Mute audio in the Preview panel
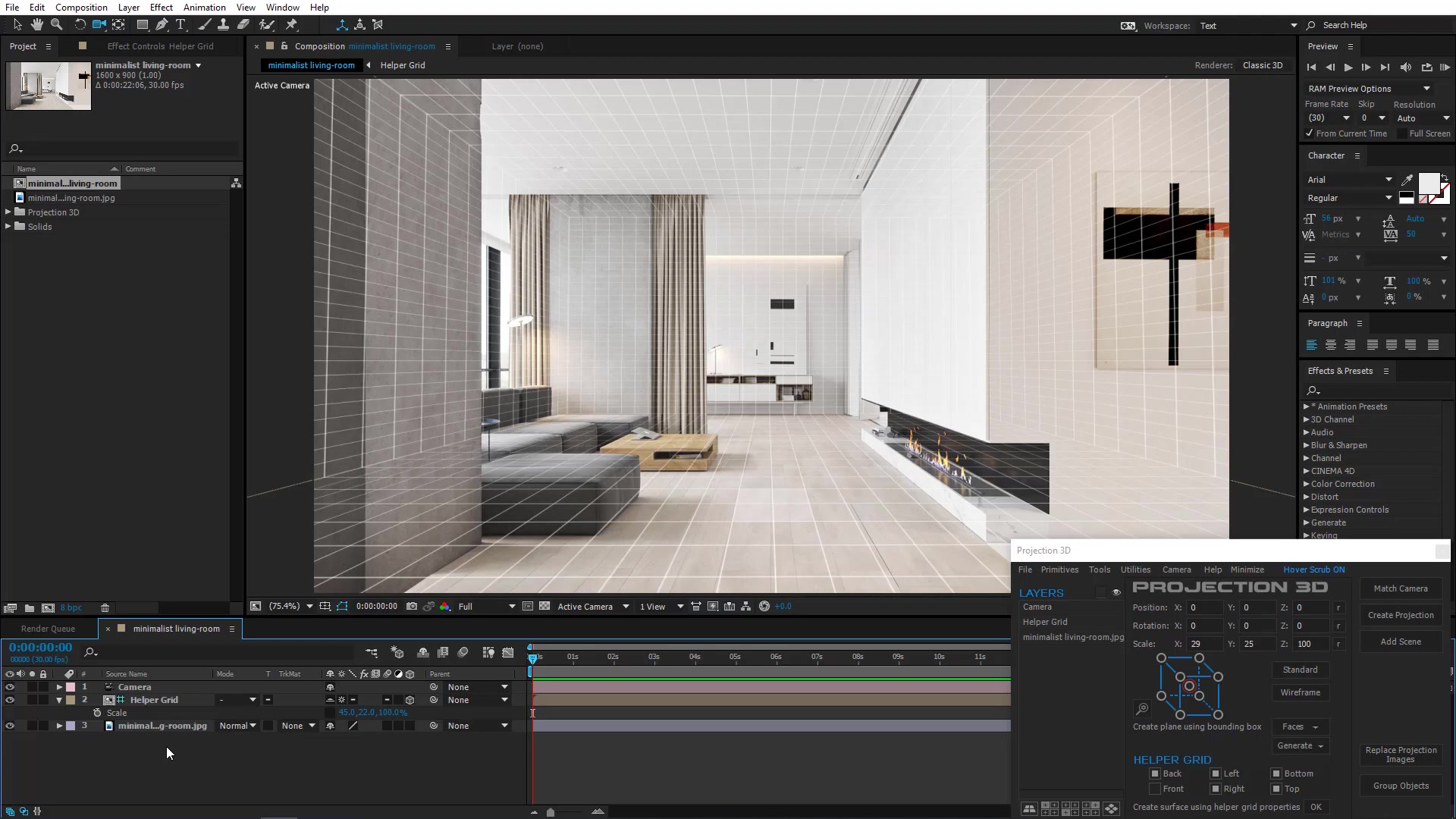 [x=1405, y=67]
